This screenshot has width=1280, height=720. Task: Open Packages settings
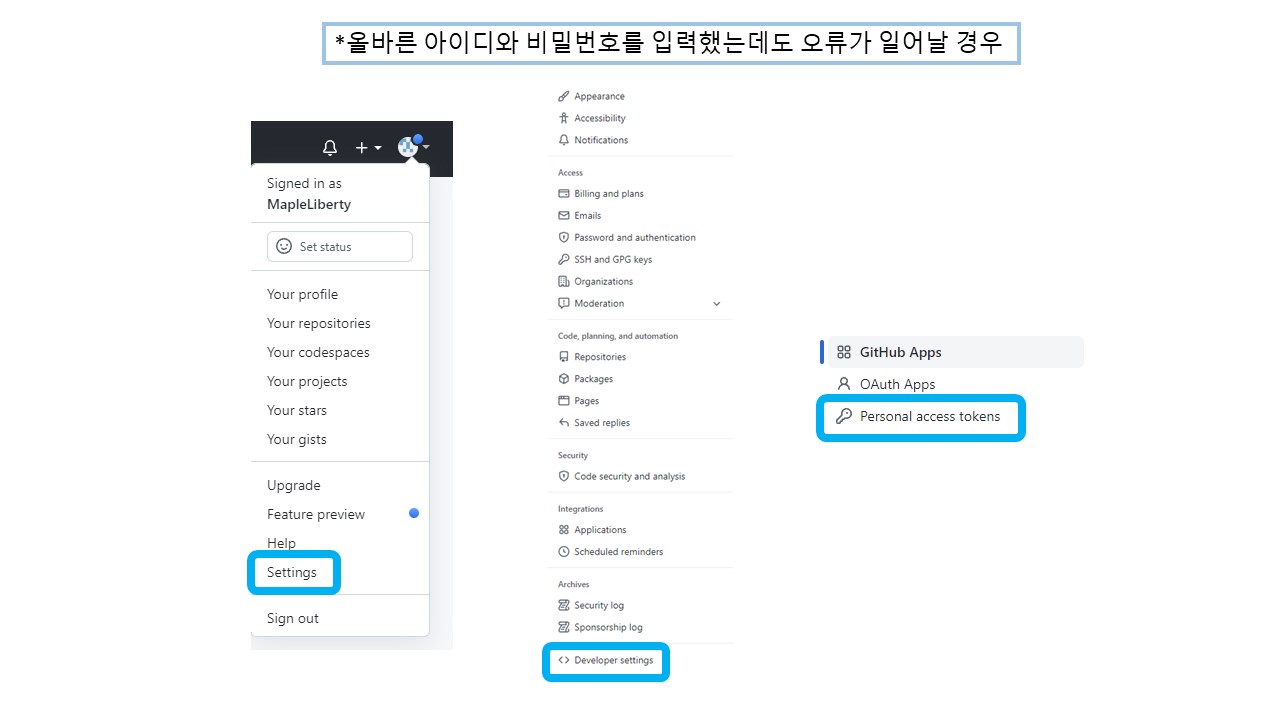click(x=594, y=379)
